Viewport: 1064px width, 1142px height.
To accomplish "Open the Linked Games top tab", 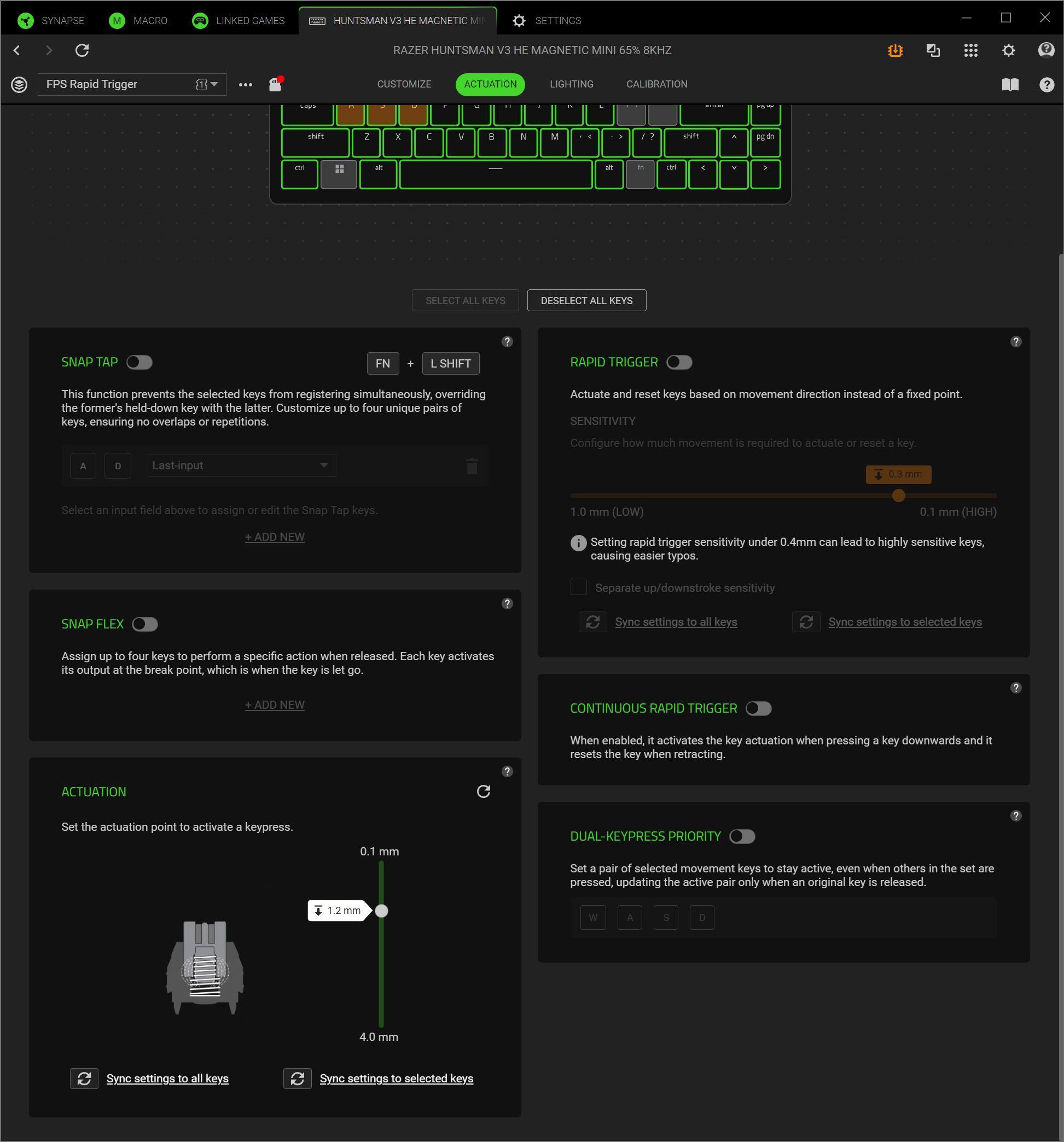I will [x=239, y=21].
